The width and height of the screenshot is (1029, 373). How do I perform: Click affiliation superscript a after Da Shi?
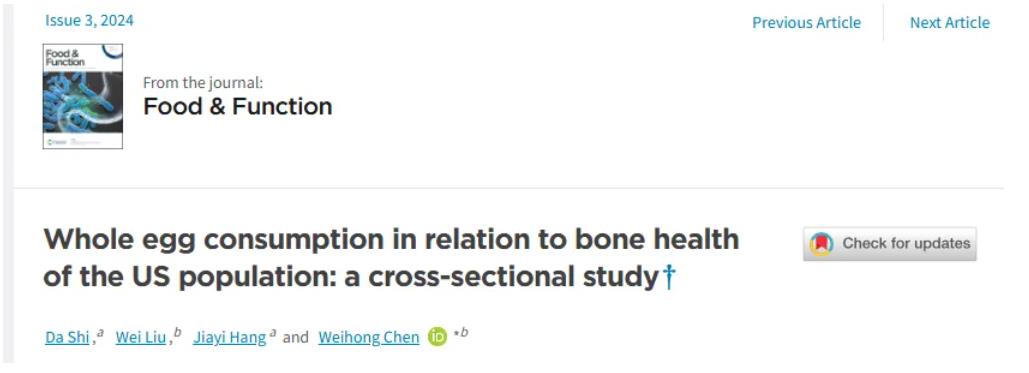pos(100,334)
